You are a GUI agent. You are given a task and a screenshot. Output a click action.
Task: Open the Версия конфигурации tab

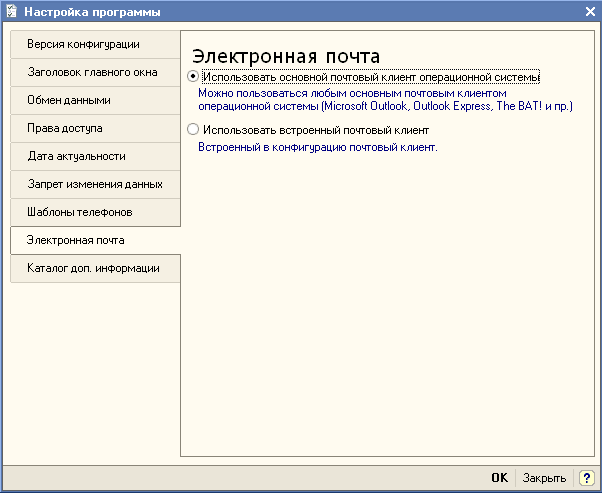pos(95,45)
